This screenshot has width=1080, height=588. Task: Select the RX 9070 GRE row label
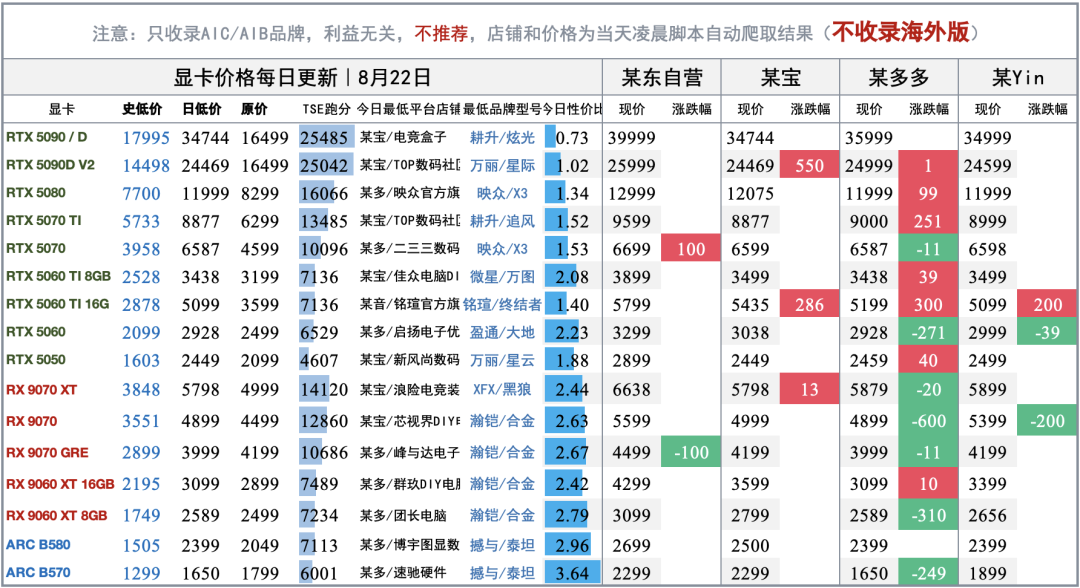click(48, 452)
